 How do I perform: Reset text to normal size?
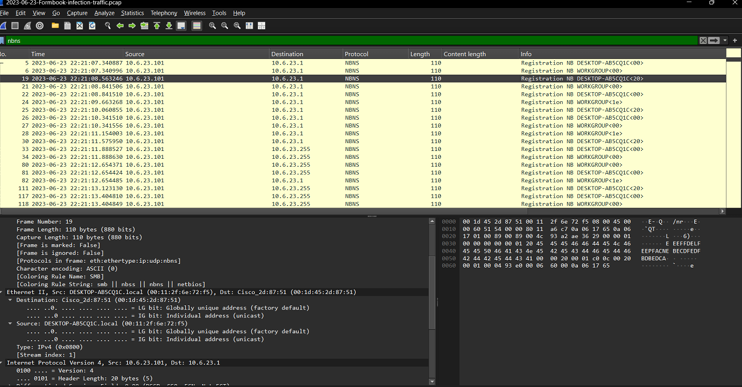pos(237,26)
